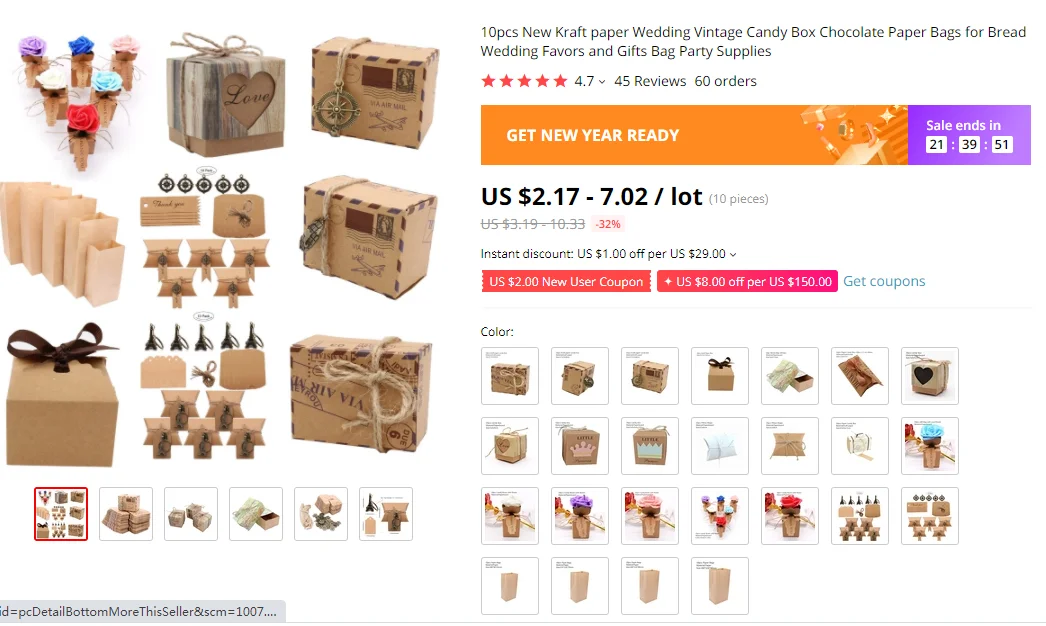Viewport: 1046px width, 626px height.
Task: Pick the brown ribbon box color option
Action: pos(719,376)
